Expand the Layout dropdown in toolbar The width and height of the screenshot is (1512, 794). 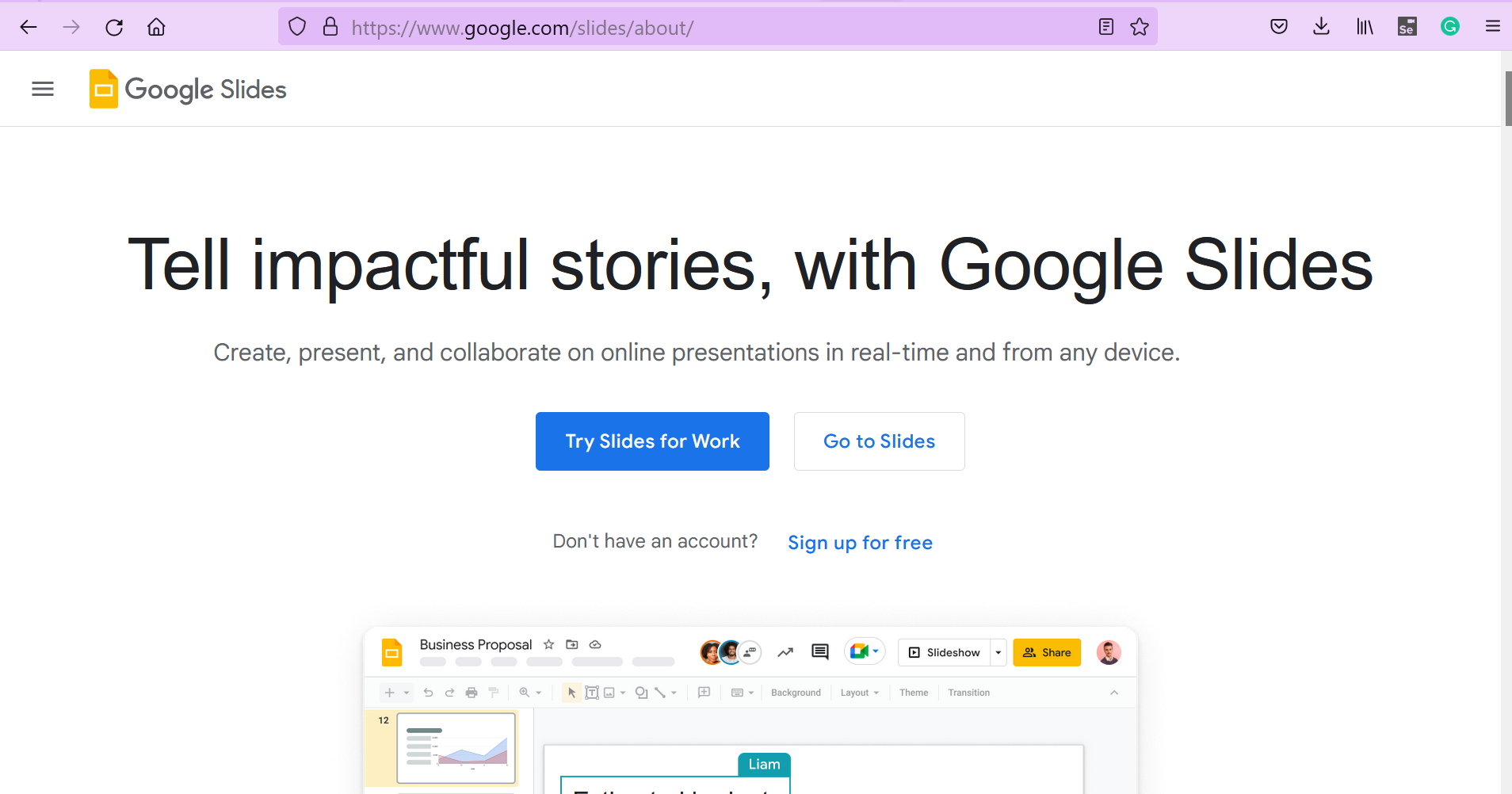(x=860, y=693)
